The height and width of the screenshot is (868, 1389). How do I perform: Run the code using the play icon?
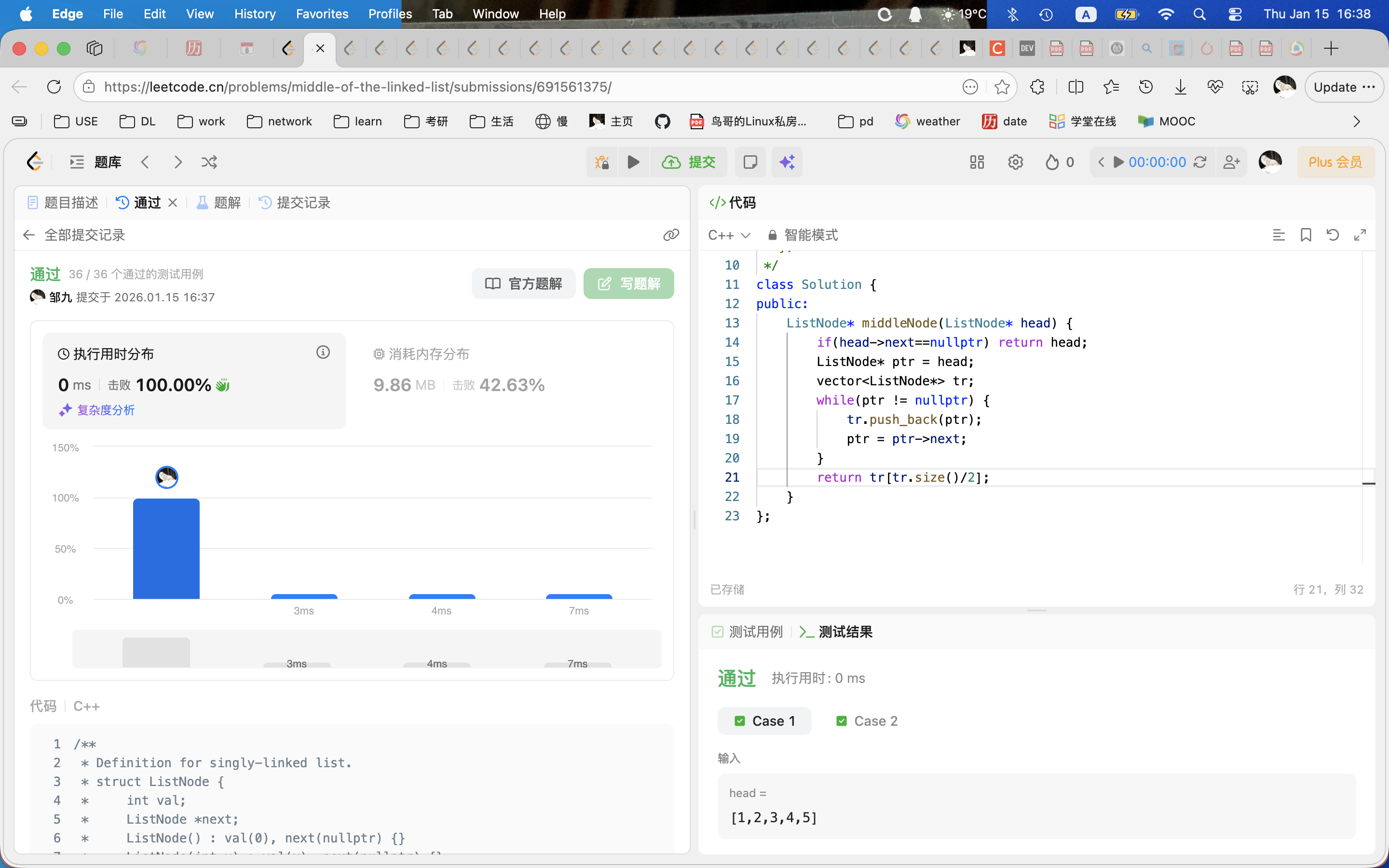coord(633,162)
